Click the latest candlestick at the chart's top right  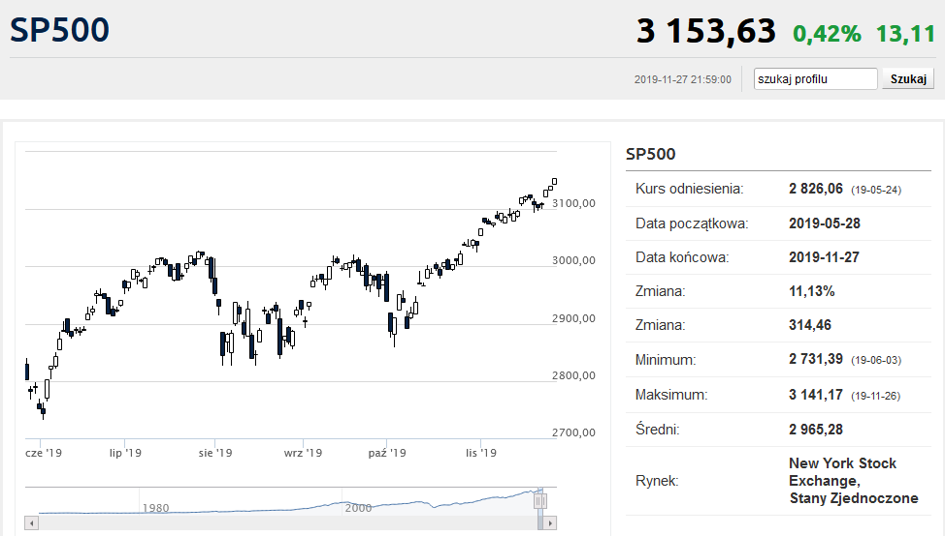click(x=554, y=181)
